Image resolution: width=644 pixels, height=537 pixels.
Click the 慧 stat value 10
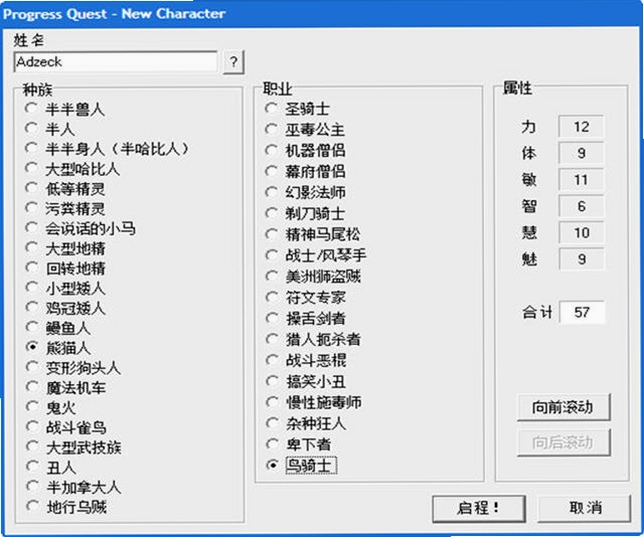coord(581,233)
